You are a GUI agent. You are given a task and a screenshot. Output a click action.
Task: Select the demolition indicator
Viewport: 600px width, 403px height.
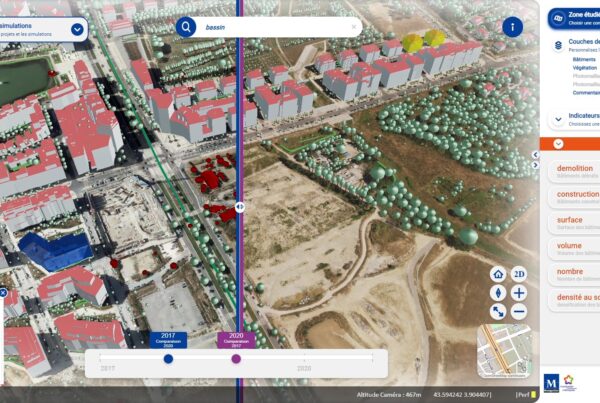[x=573, y=172]
